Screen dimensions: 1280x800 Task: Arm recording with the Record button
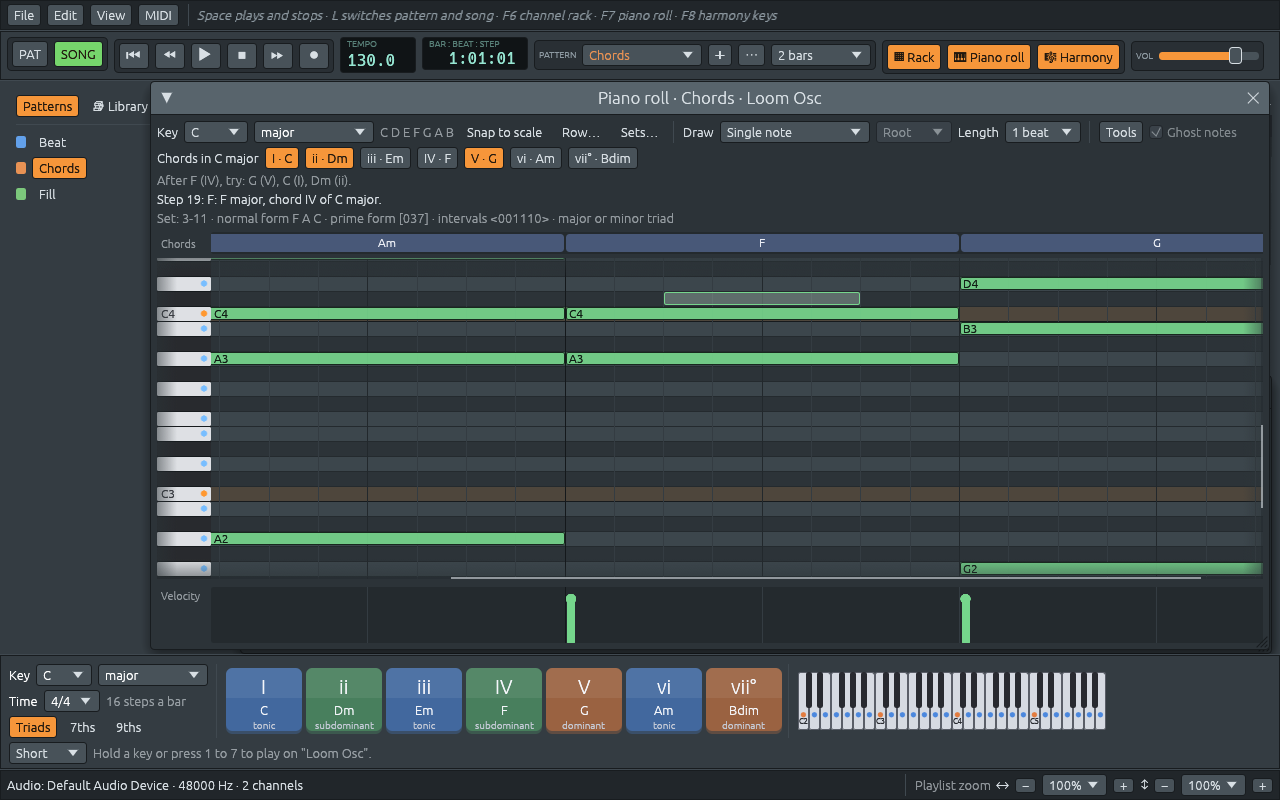[x=314, y=55]
